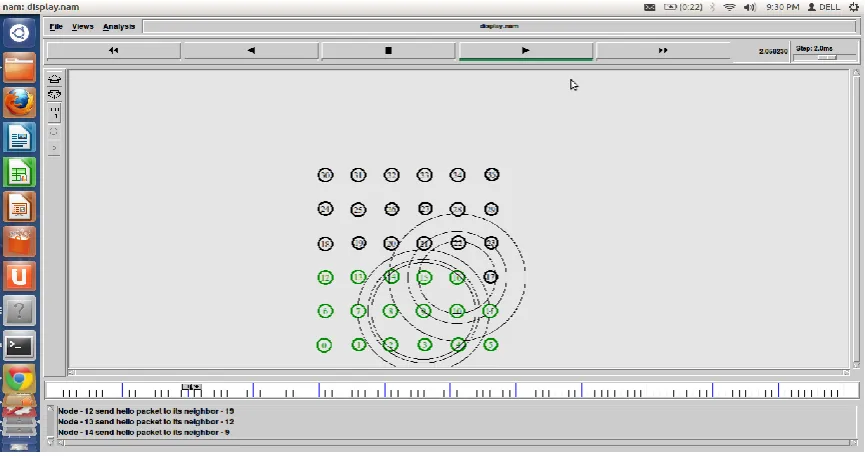Select node 12 in the topology
The width and height of the screenshot is (865, 456).
(x=325, y=277)
